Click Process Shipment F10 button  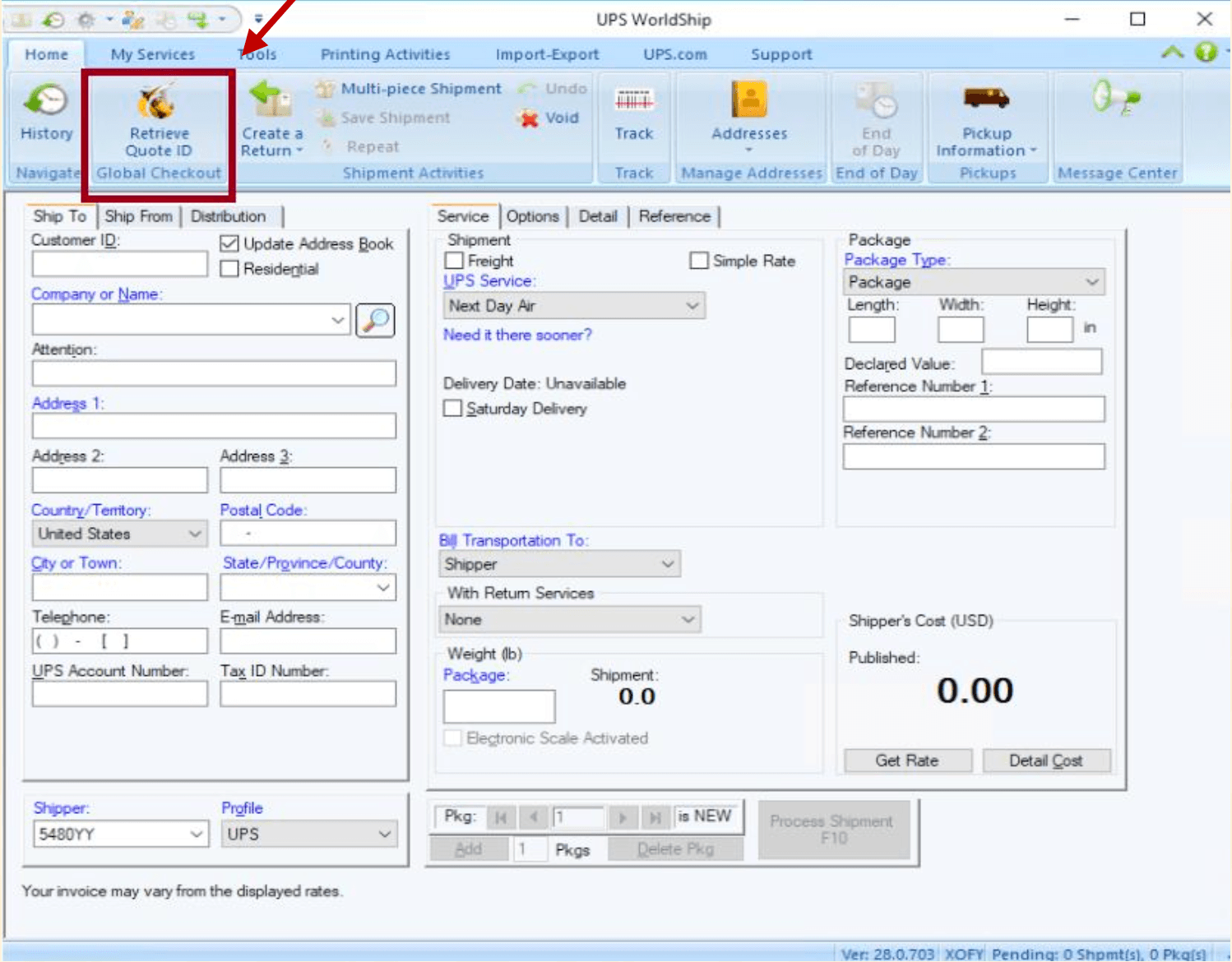point(833,830)
